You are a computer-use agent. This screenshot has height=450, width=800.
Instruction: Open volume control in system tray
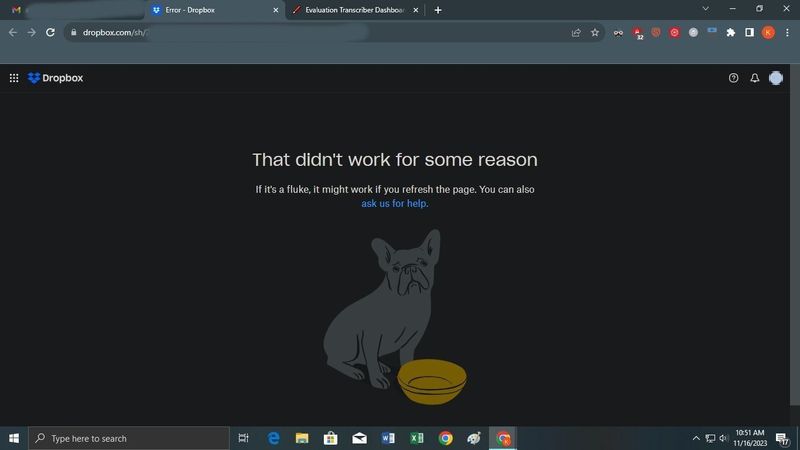coord(723,438)
